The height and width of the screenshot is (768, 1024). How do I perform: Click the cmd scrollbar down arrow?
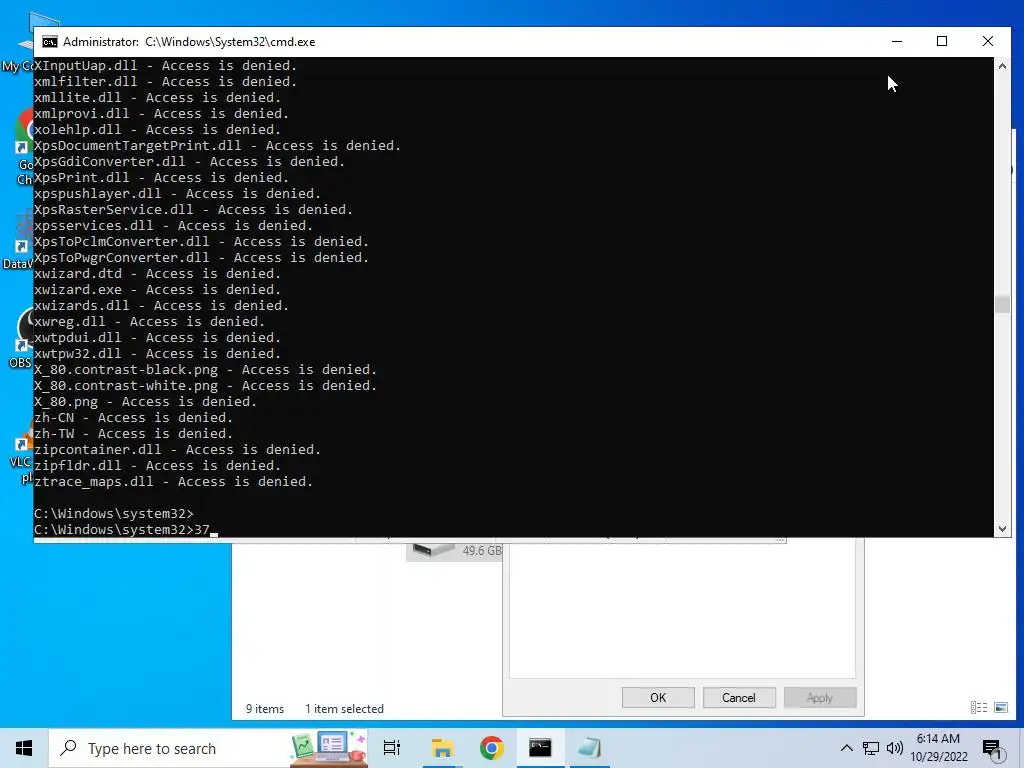(x=1002, y=529)
